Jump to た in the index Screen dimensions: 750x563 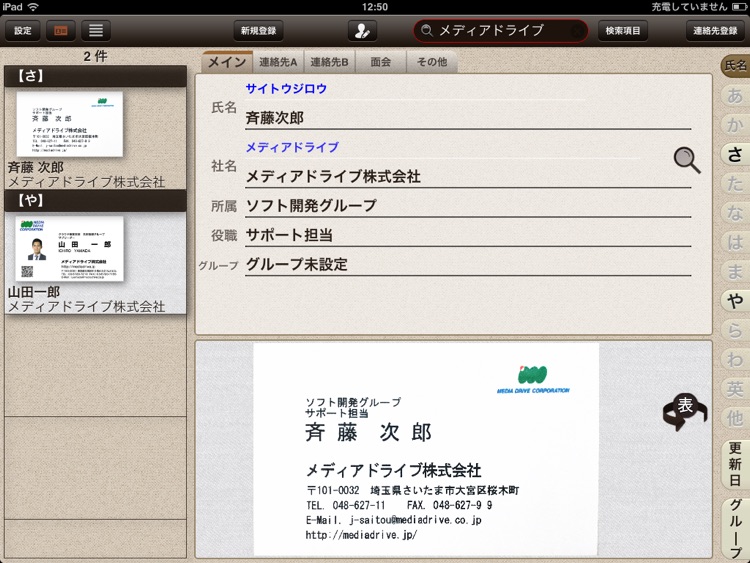tap(735, 184)
